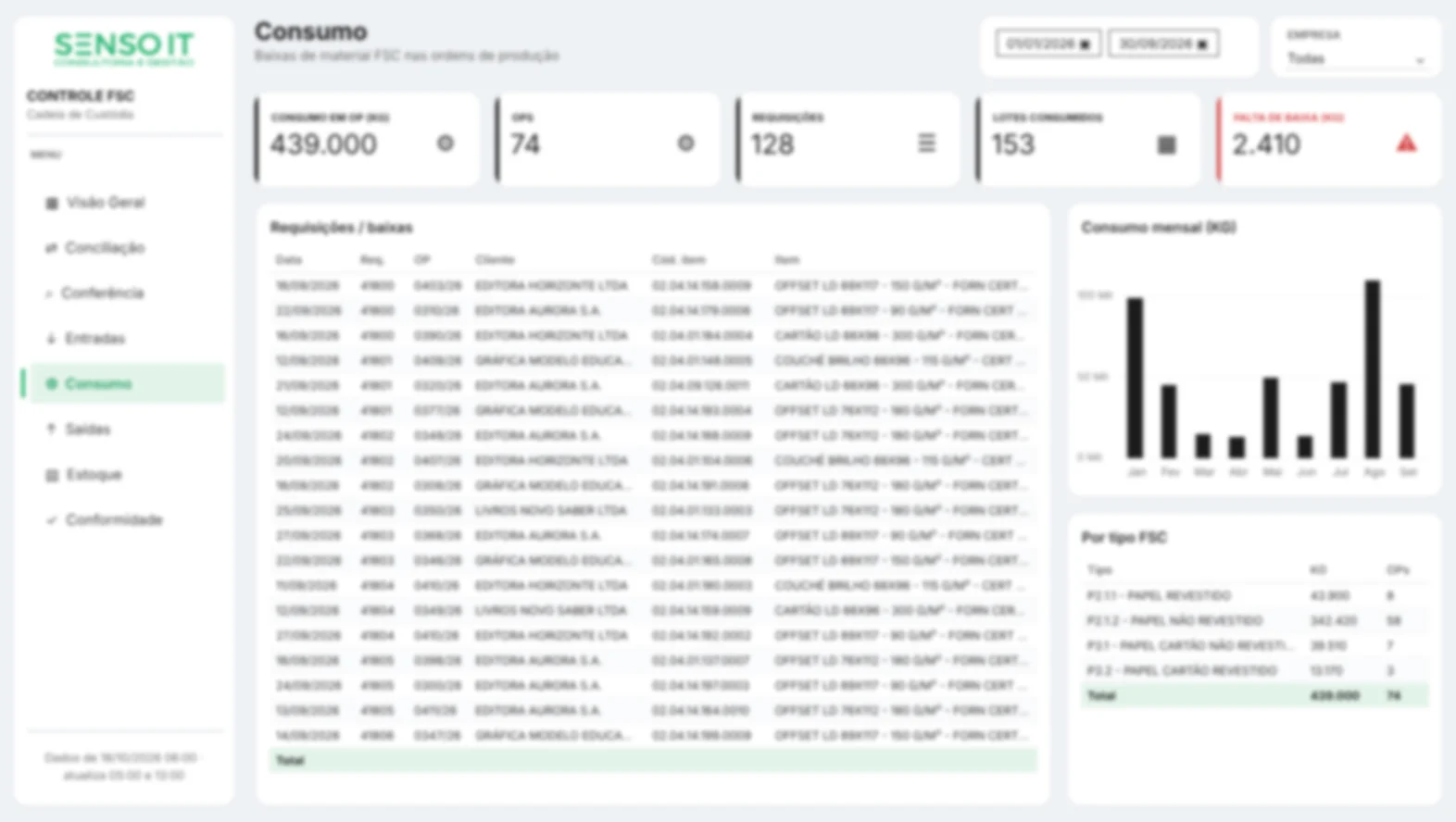Click the tallest Ago bar in monthly chart
This screenshot has width=1456, height=822.
pos(1373,369)
